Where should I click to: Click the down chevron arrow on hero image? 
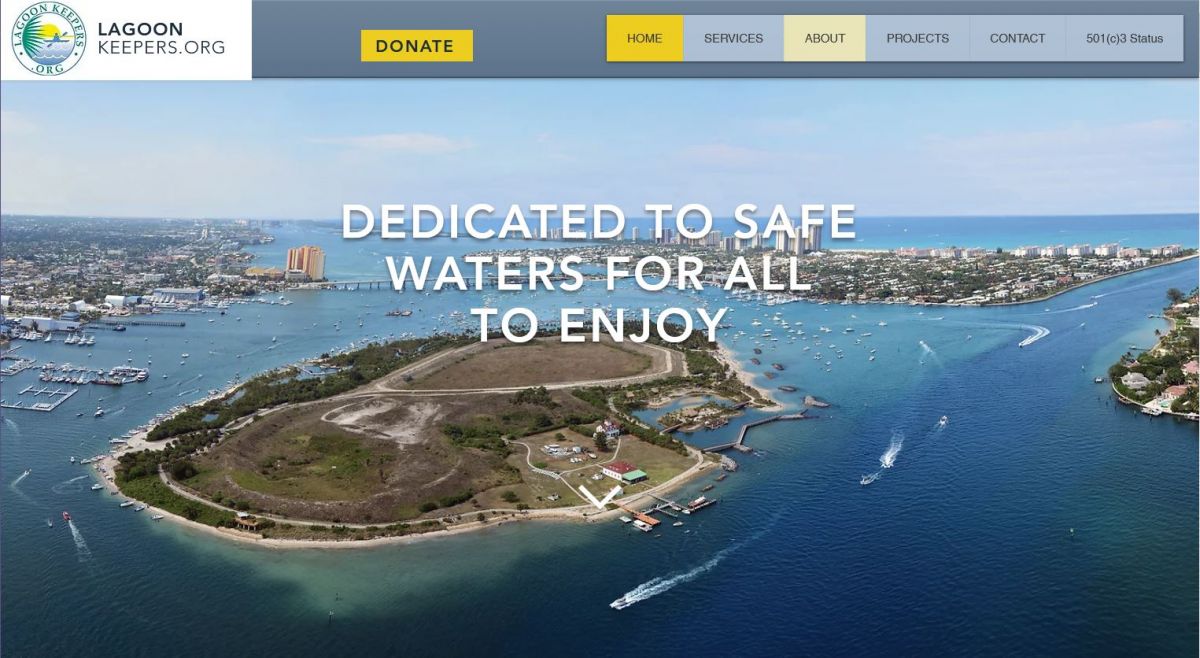point(600,497)
